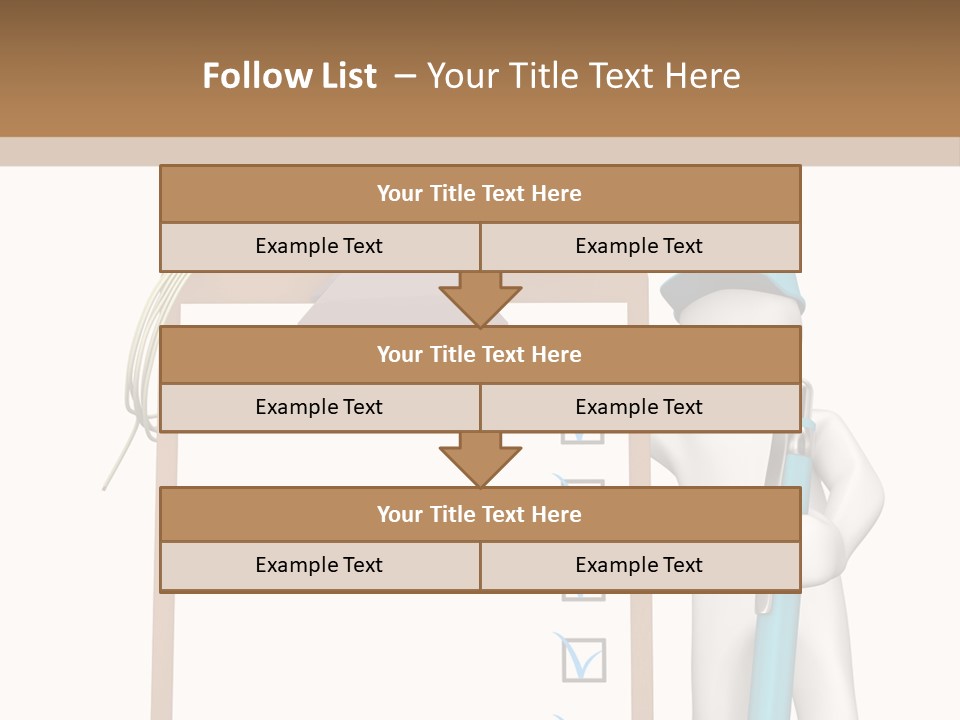960x720 pixels.
Task: Click the down arrow below the first block
Action: tap(480, 298)
